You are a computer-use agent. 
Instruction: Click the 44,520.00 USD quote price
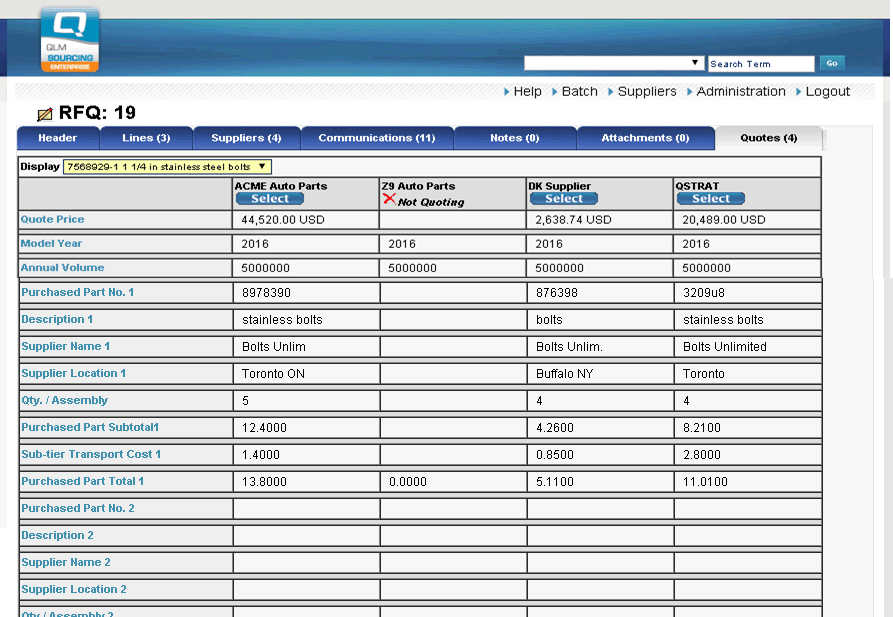282,220
